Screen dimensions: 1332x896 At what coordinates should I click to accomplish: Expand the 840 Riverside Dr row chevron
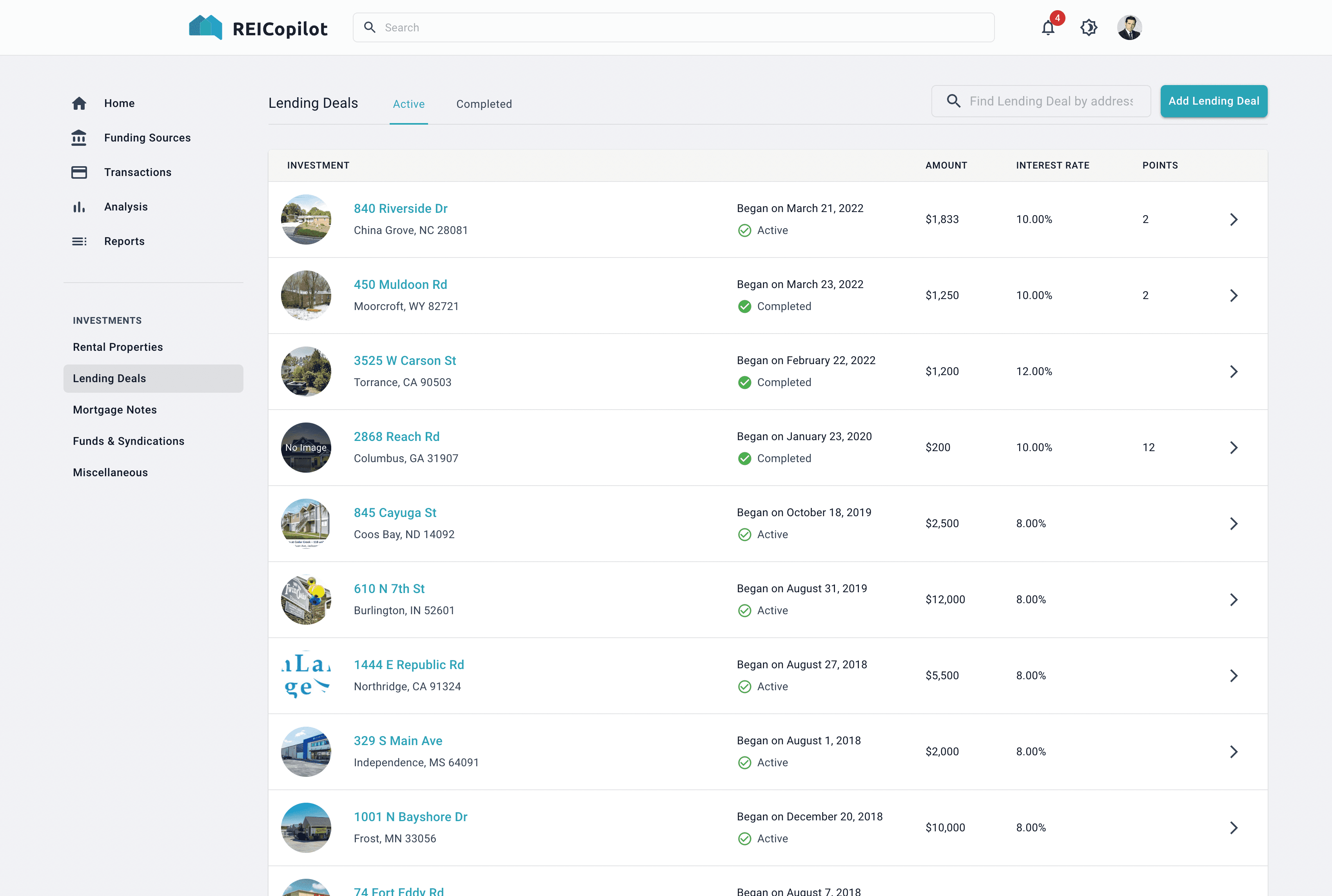tap(1233, 219)
